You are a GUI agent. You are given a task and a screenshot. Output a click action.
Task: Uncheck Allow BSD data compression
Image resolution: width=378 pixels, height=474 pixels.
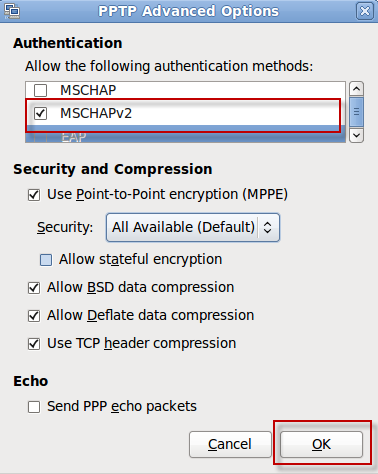pos(34,288)
